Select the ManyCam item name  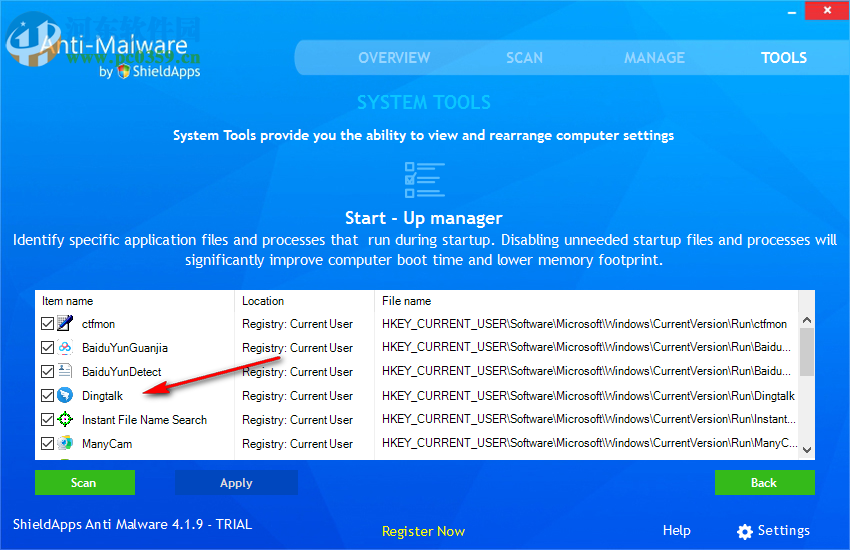click(x=107, y=444)
